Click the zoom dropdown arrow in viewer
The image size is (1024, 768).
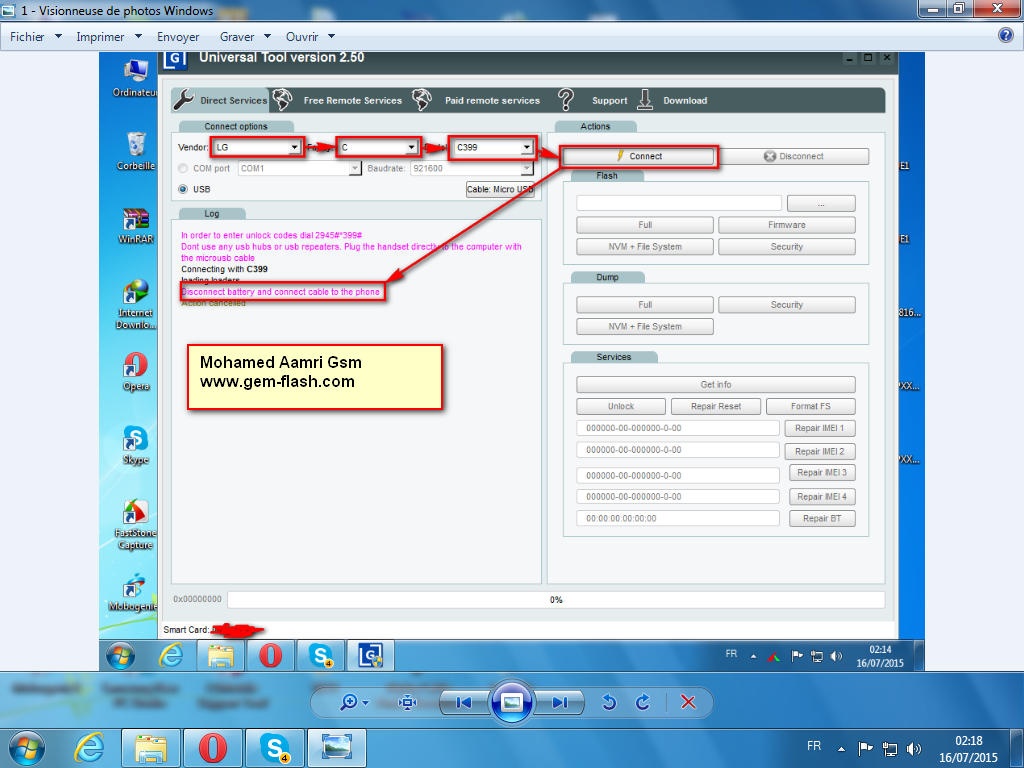365,703
